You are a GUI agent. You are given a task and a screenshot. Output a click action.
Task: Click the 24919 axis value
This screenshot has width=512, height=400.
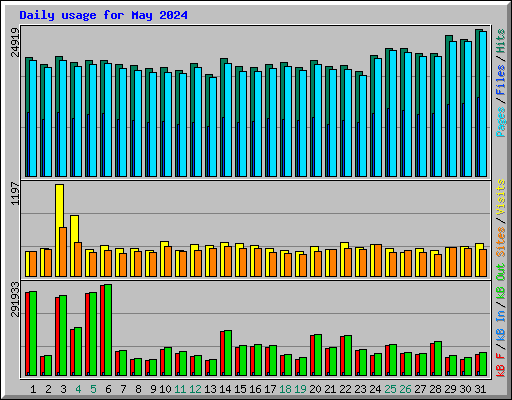point(15,42)
